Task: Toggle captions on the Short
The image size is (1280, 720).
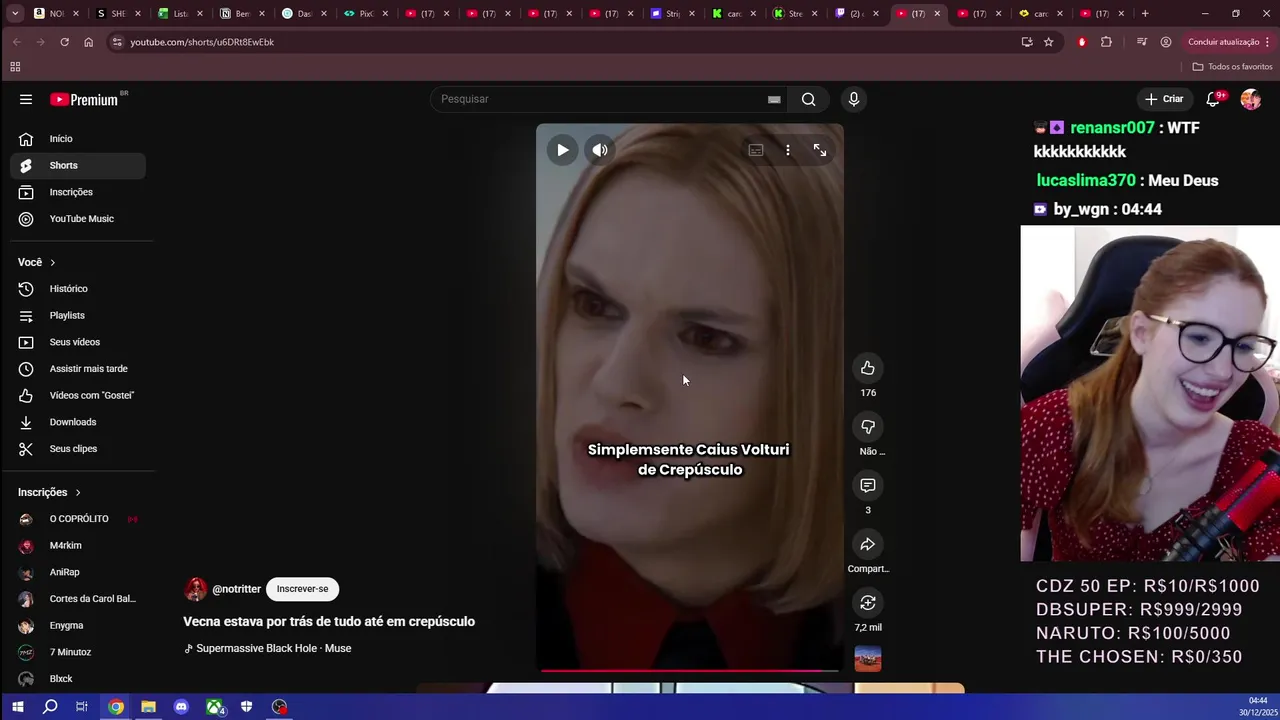Action: point(756,150)
